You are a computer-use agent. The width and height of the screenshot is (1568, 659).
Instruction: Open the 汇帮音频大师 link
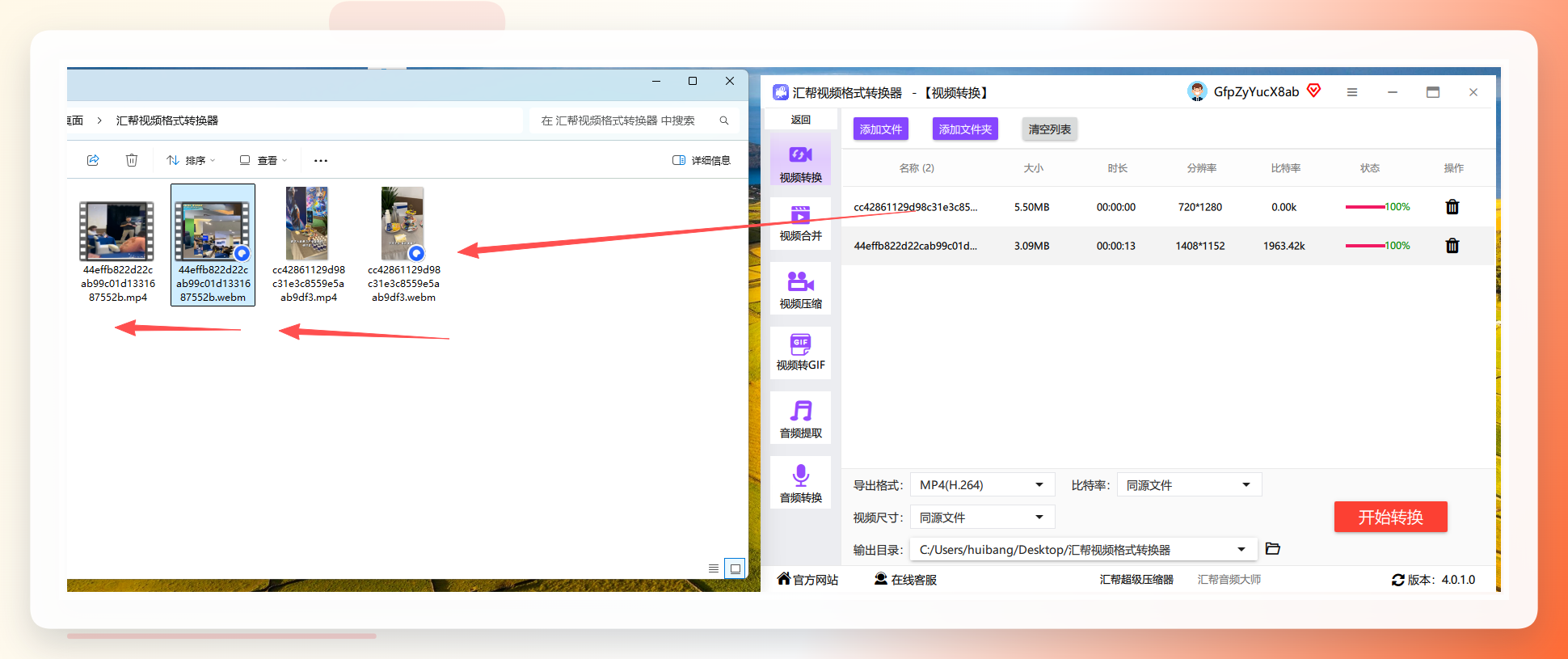pos(1229,580)
